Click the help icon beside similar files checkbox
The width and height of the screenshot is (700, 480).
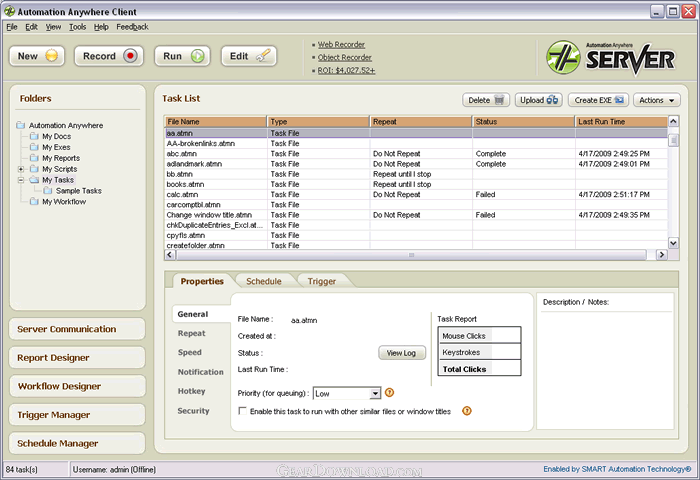(467, 411)
